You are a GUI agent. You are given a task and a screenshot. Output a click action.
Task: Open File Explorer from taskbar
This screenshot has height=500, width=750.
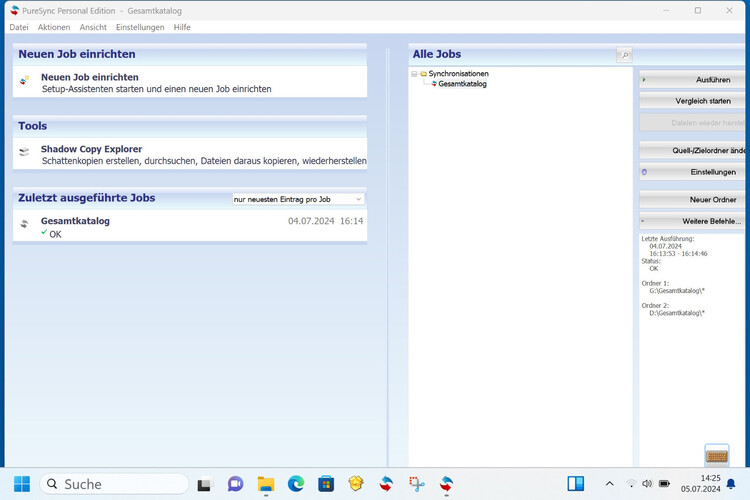click(265, 484)
